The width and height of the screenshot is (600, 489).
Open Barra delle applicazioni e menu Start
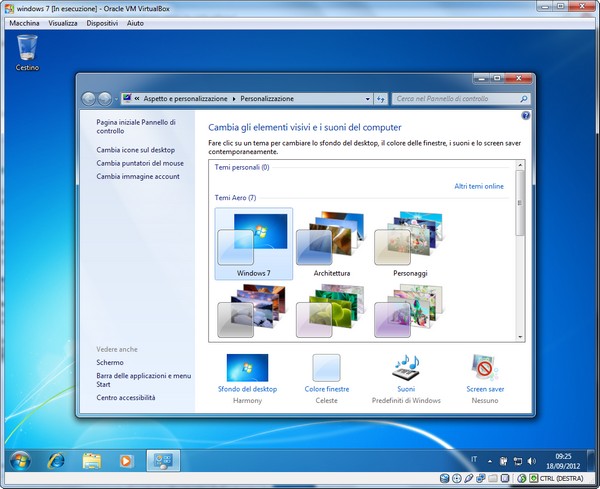[x=143, y=380]
